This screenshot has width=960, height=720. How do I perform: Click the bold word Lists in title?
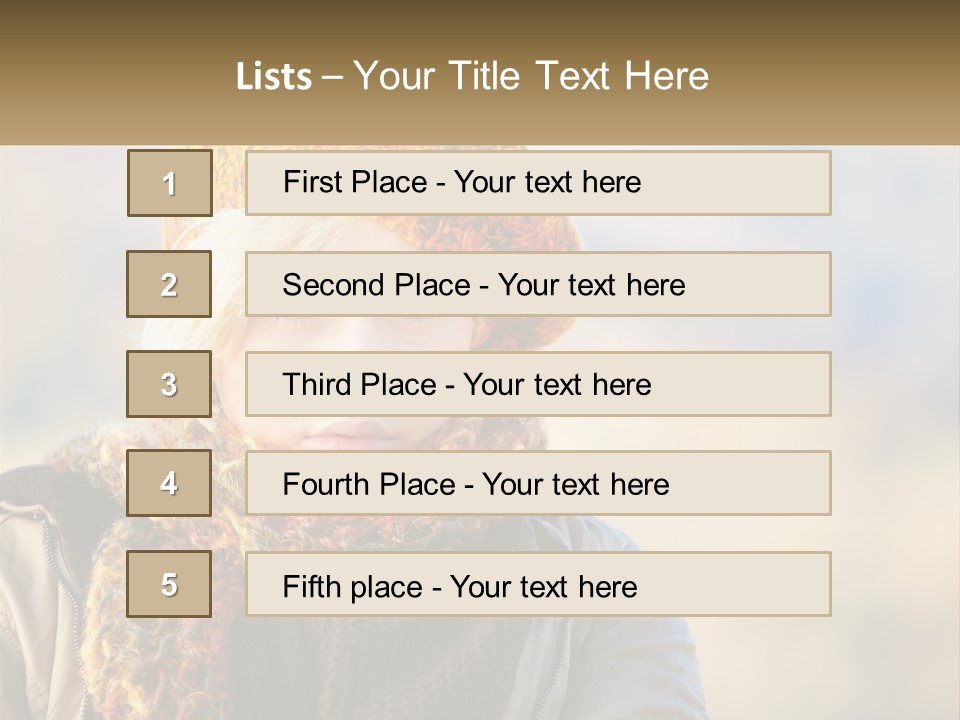[x=274, y=77]
